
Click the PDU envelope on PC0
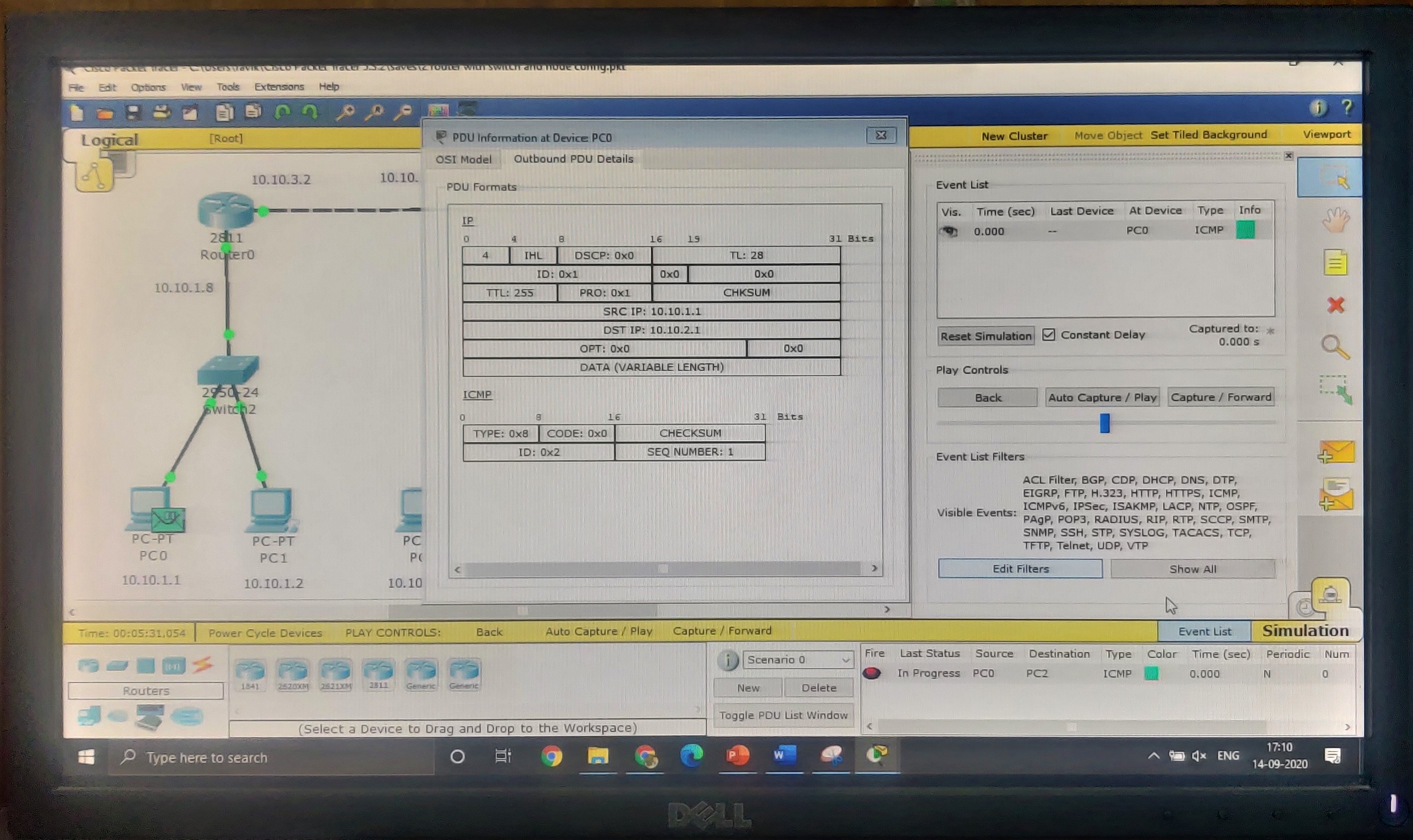168,519
